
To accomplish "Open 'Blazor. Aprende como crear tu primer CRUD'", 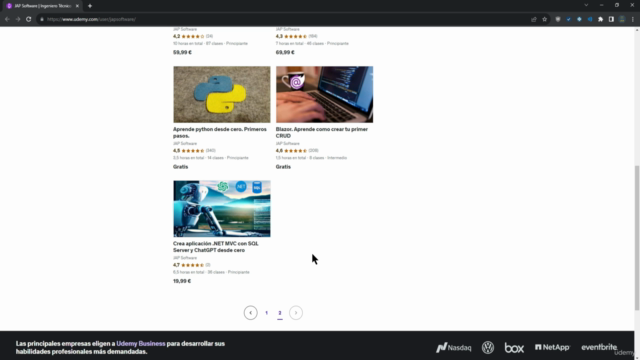I will click(x=322, y=132).
